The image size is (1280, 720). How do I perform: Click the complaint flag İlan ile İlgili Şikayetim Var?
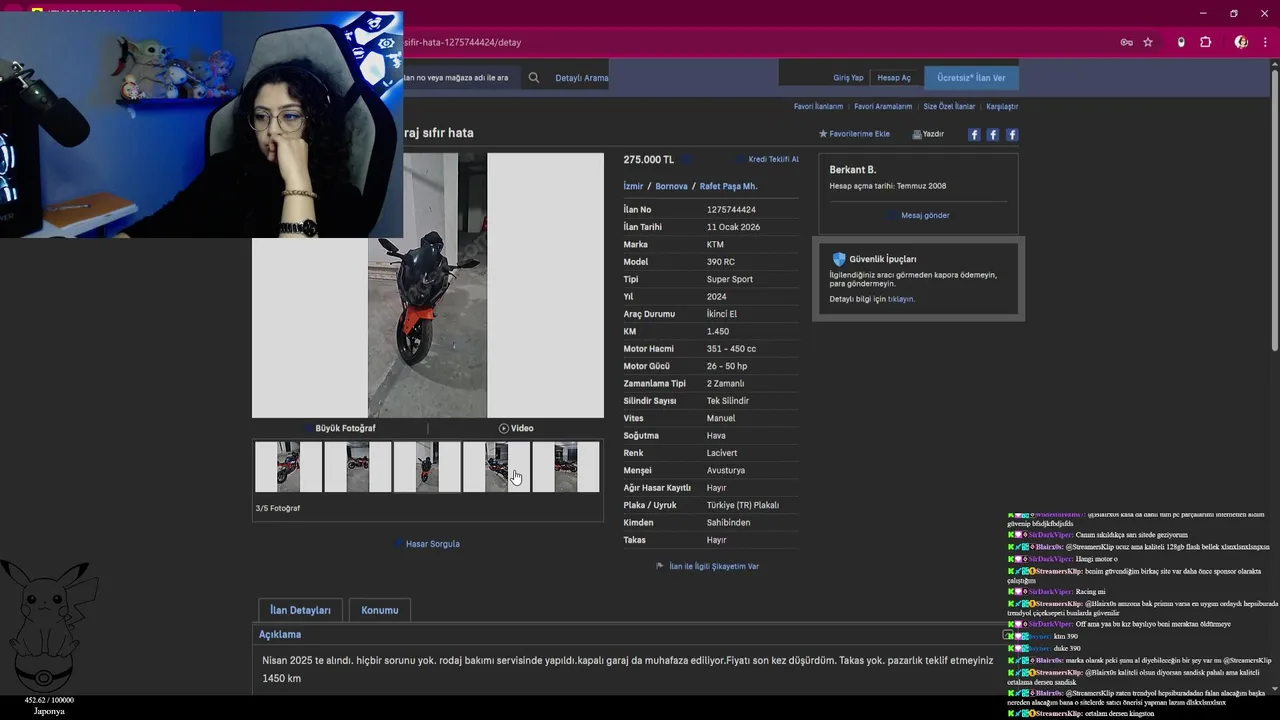pos(707,566)
